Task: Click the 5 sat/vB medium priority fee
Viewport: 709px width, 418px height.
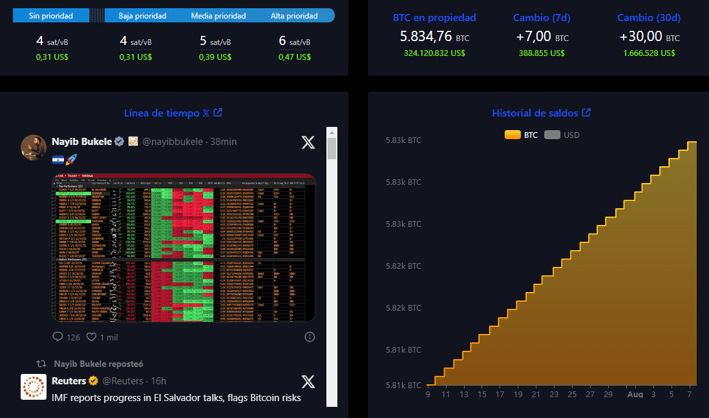Action: click(215, 41)
